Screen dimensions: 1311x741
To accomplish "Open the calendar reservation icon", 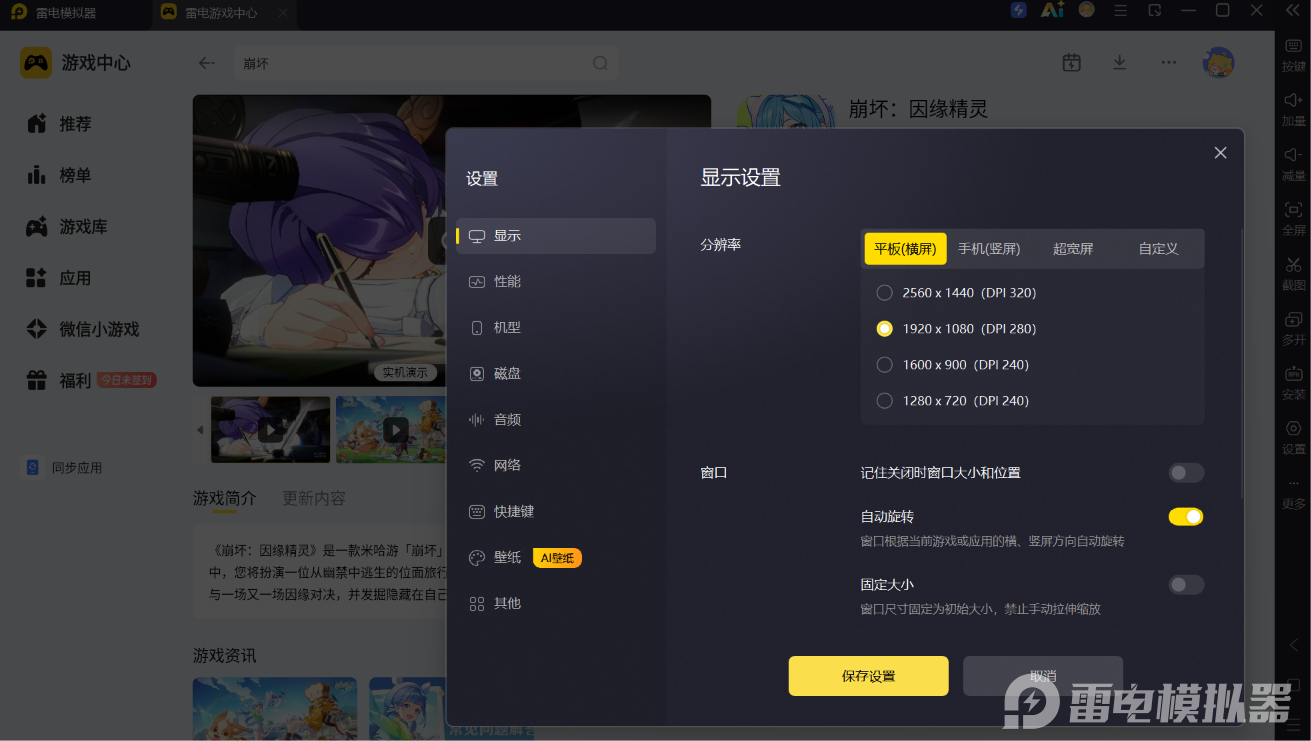I will coord(1071,63).
